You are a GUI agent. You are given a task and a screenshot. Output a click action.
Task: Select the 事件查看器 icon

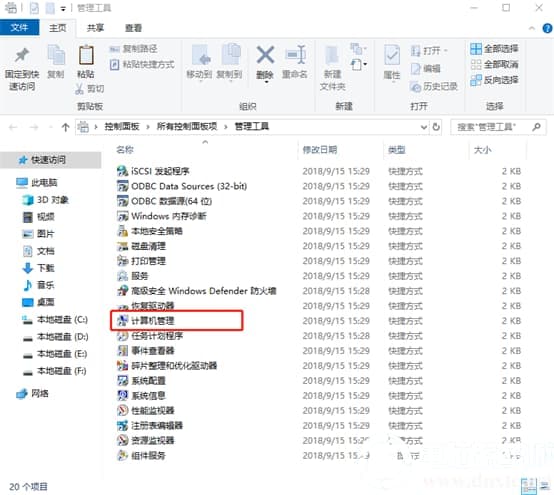point(122,351)
